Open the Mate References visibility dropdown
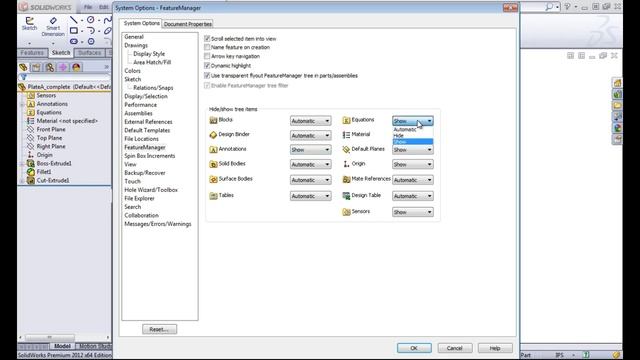Viewport: 640px width, 360px height. 413,180
